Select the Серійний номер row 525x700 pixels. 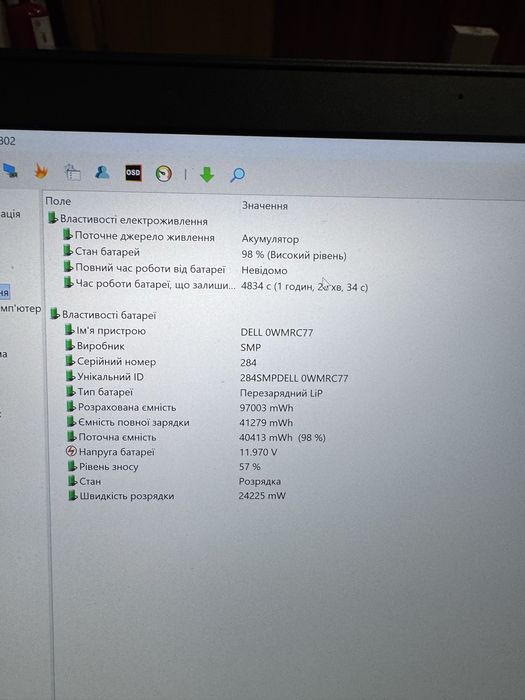click(111, 362)
